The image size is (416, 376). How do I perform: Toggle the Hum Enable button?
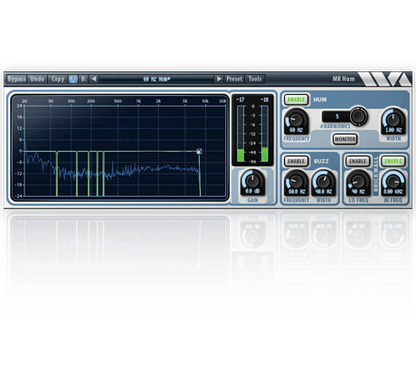tap(296, 99)
